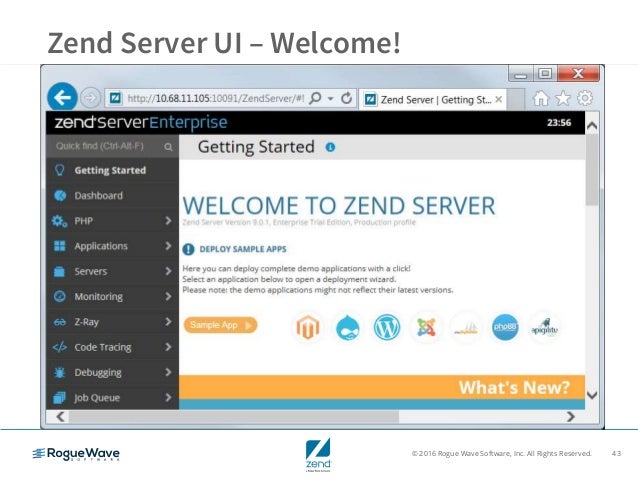Click the horizontal scrollbar left arrow
Screen dimensions: 638x479
(61, 416)
